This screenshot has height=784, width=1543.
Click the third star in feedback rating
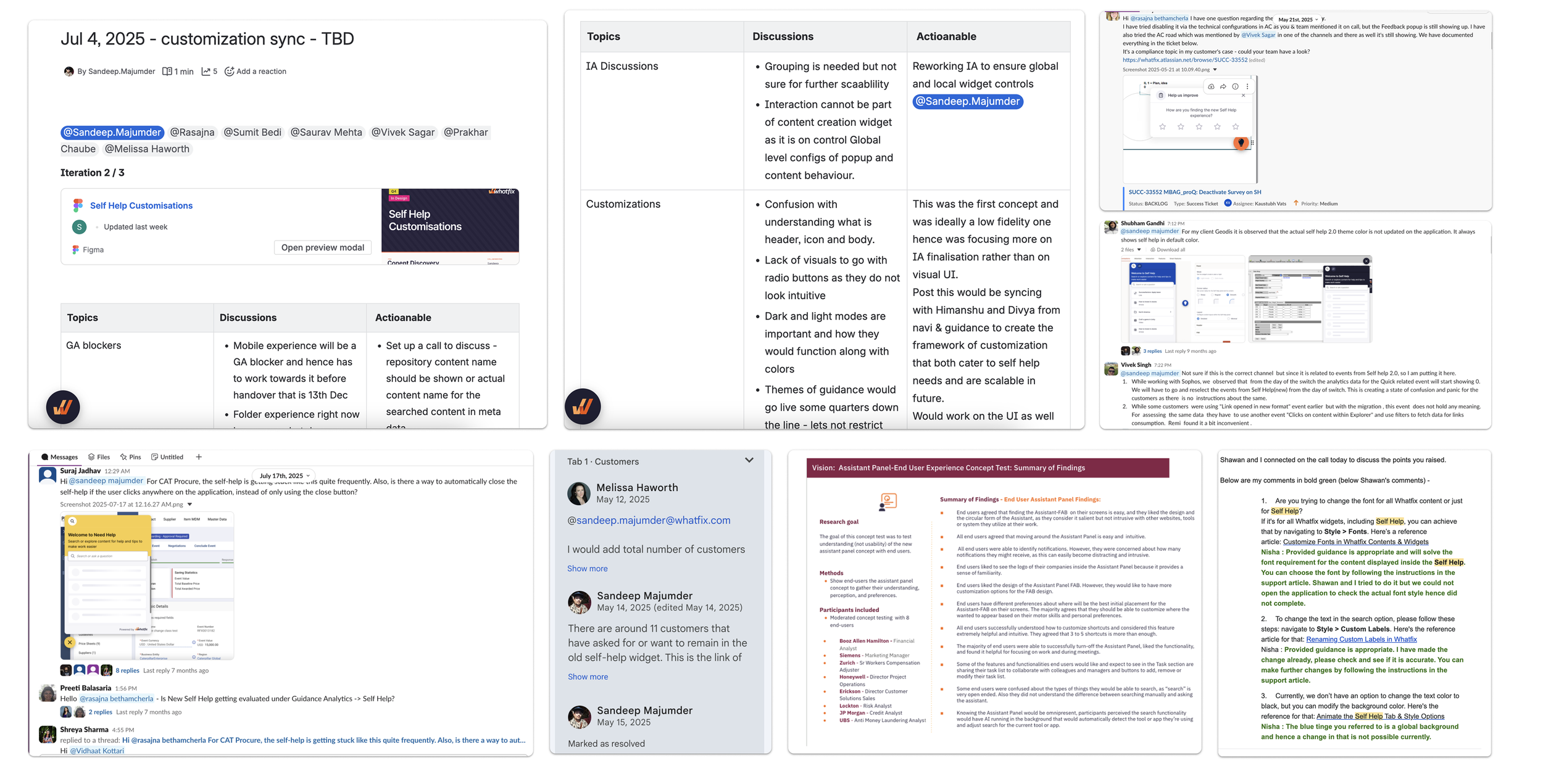coord(1199,127)
